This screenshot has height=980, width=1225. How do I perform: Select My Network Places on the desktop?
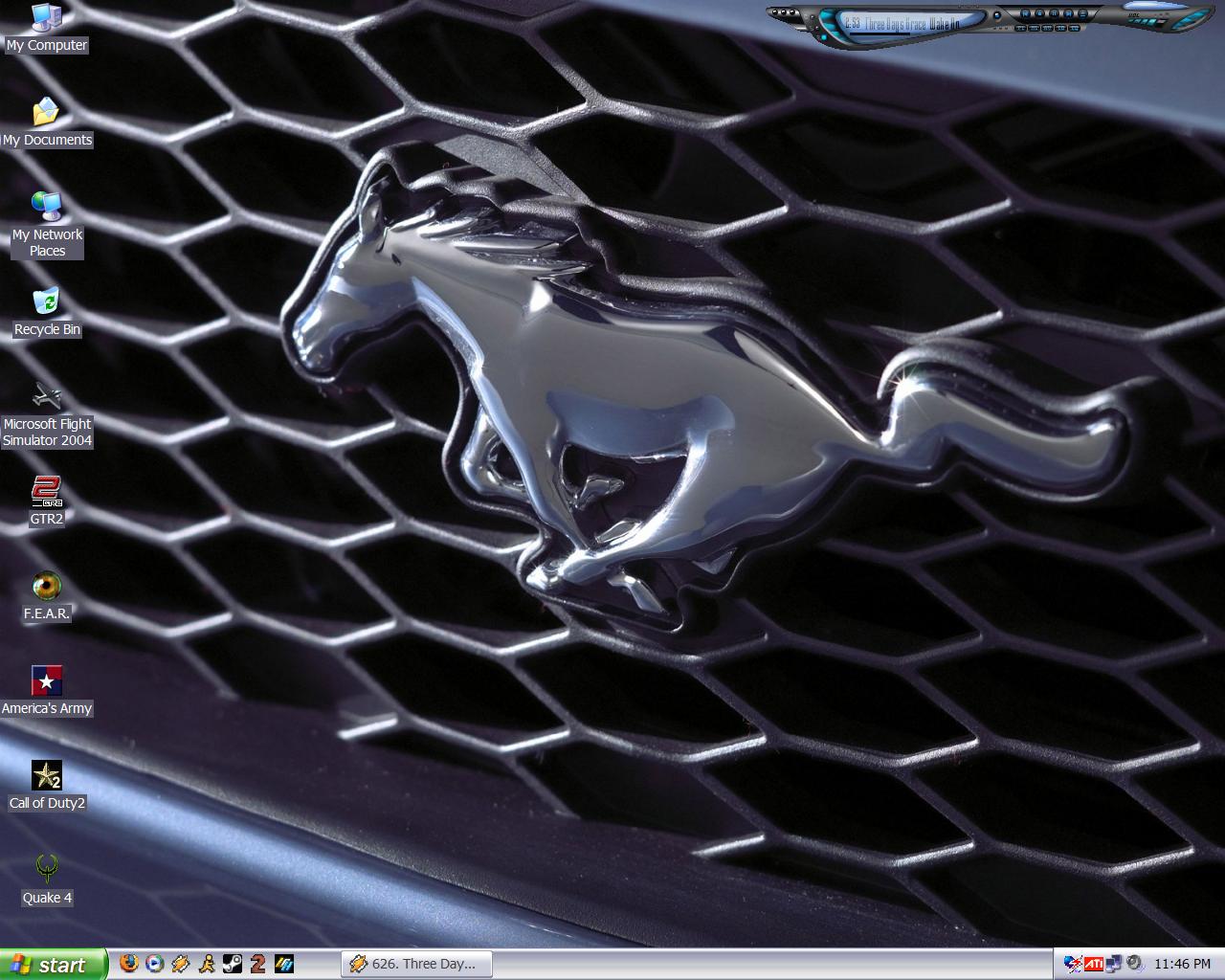point(47,225)
